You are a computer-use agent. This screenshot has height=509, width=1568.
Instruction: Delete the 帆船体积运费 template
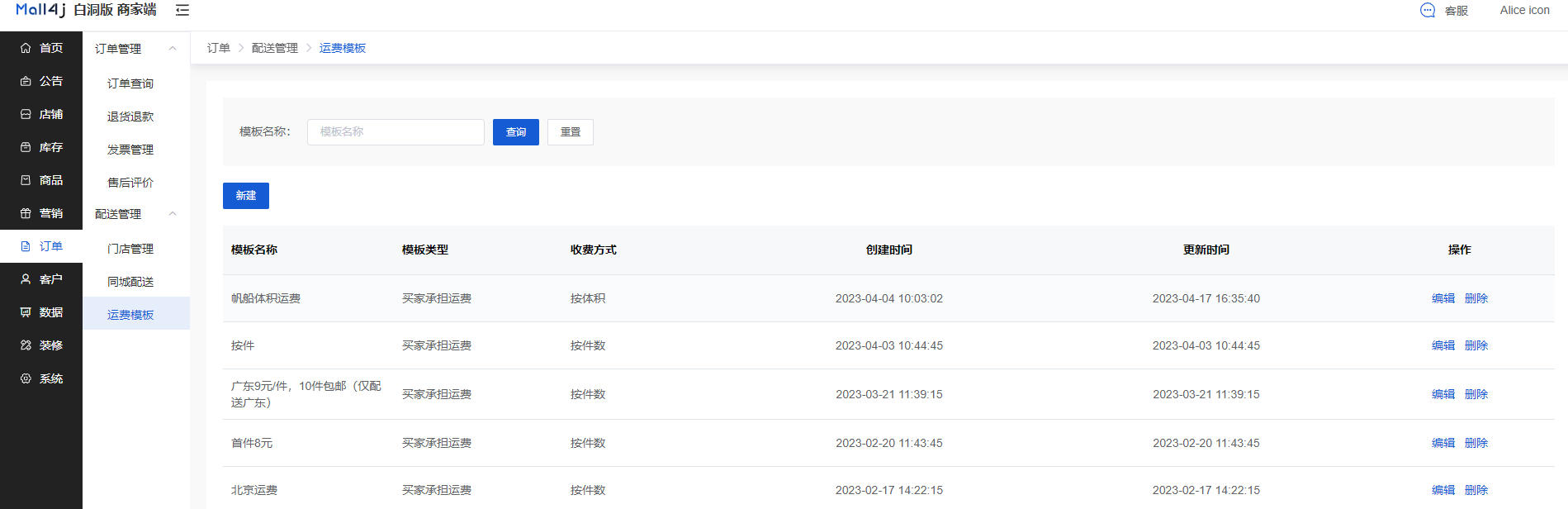(x=1476, y=298)
